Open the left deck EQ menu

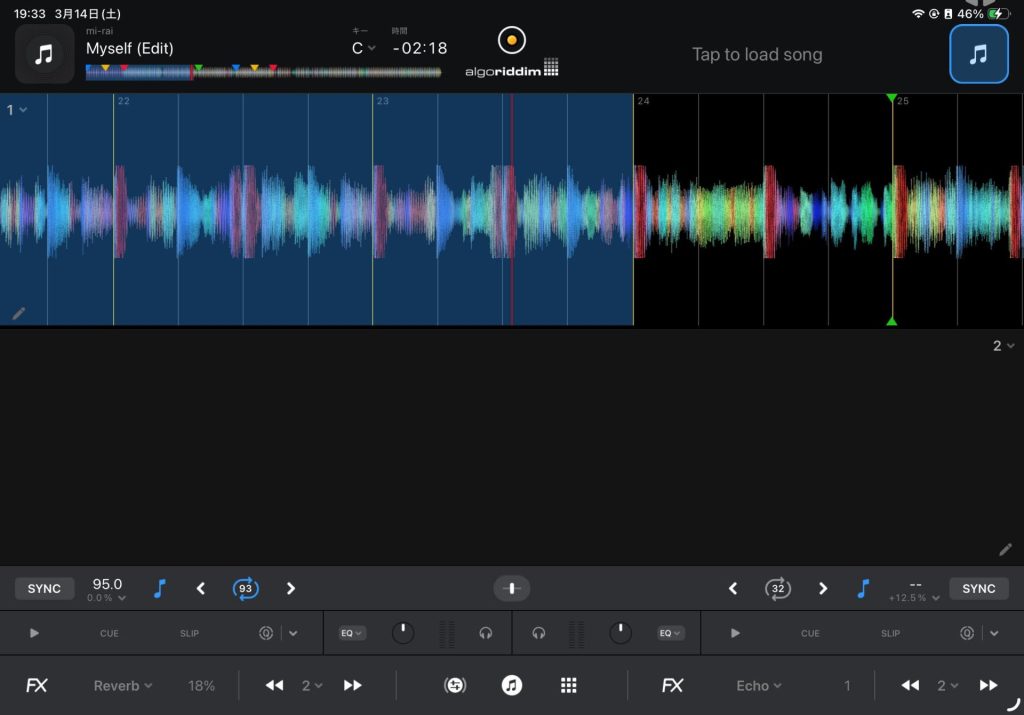(x=351, y=633)
